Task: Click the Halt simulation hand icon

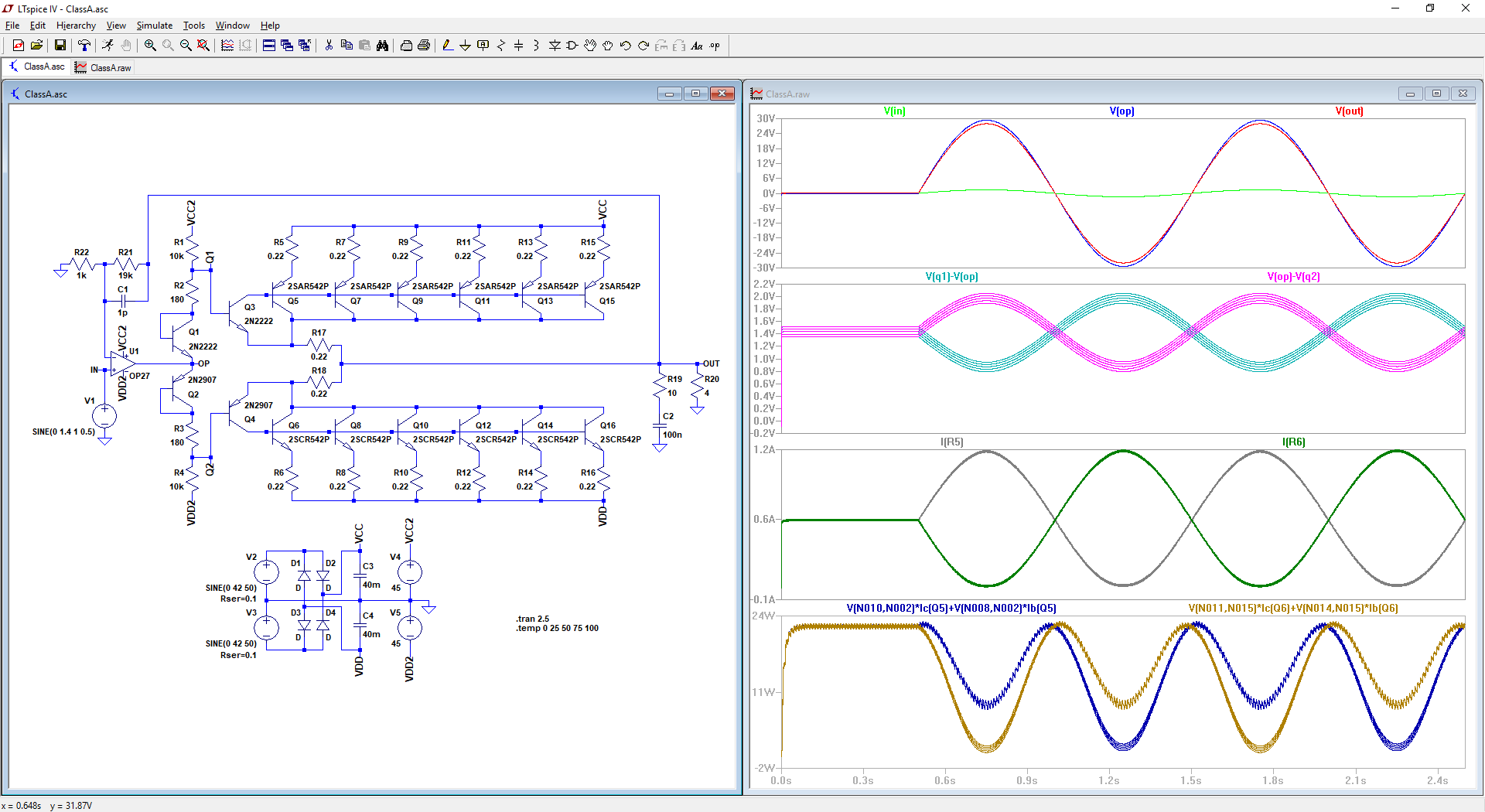Action: point(126,46)
